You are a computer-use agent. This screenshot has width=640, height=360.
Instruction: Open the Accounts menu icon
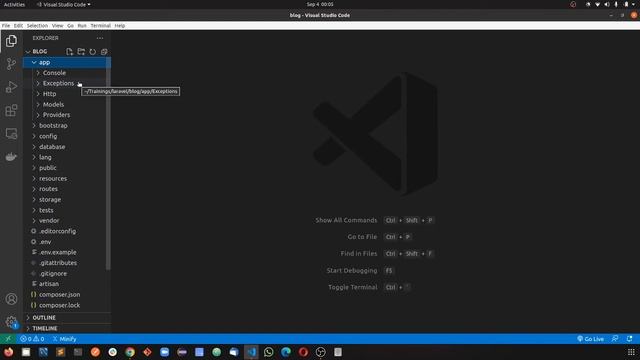(x=11, y=299)
